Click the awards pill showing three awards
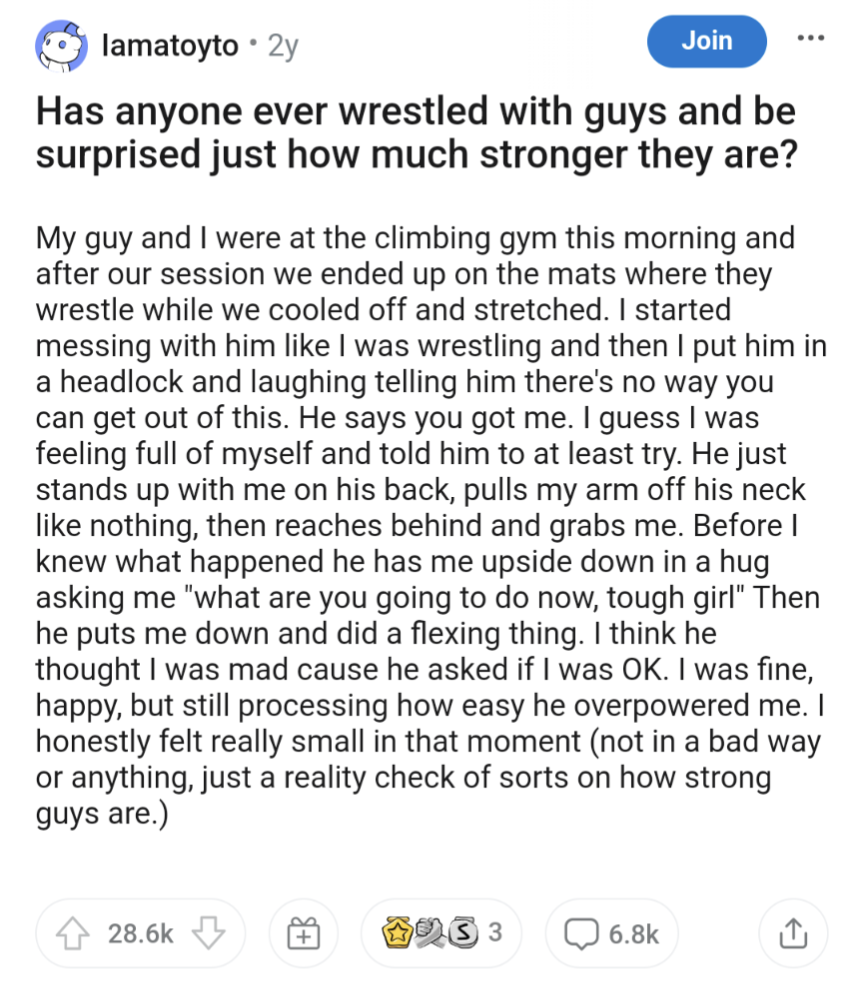863x994 pixels. pos(441,934)
